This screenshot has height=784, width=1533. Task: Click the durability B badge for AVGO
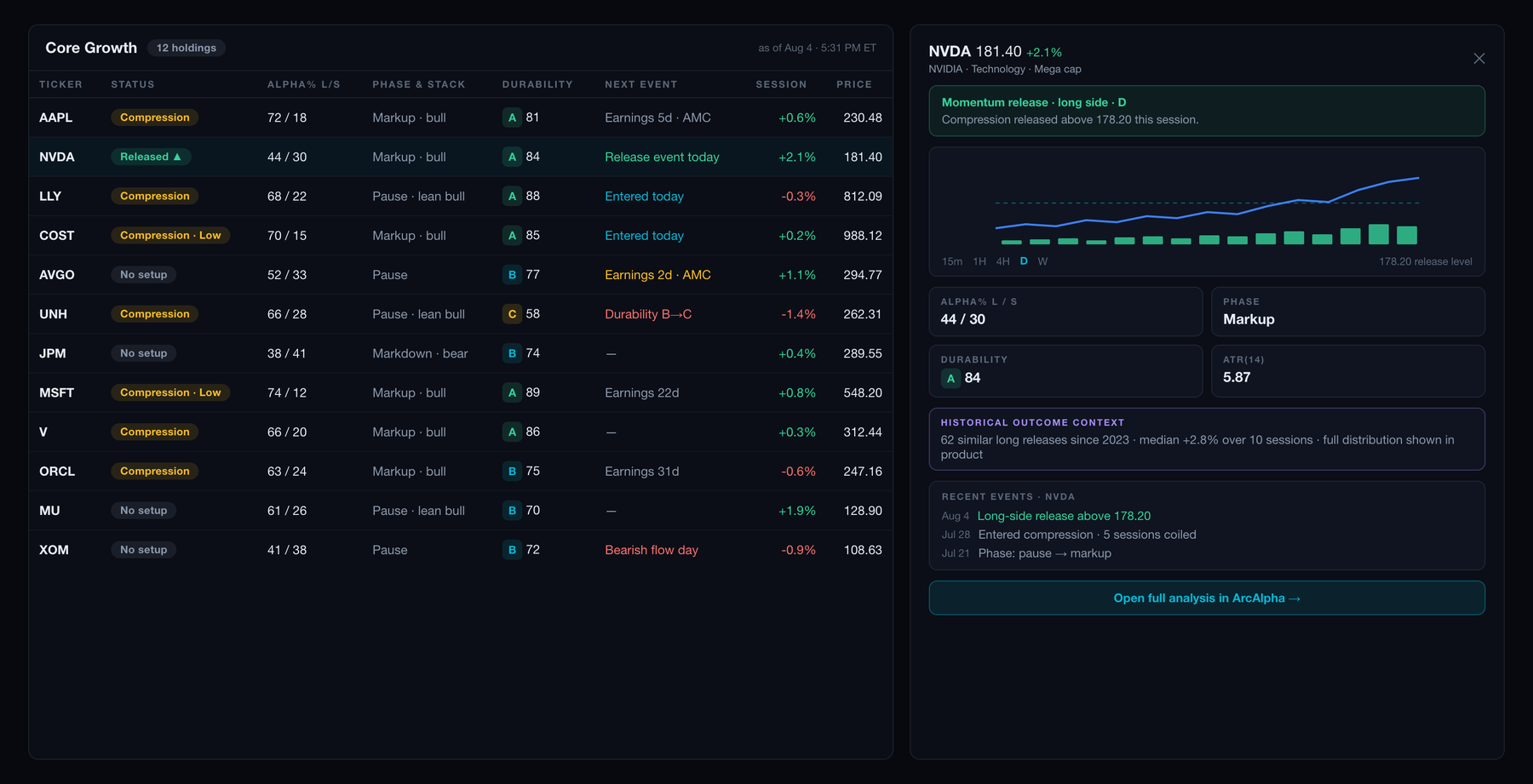tap(512, 274)
